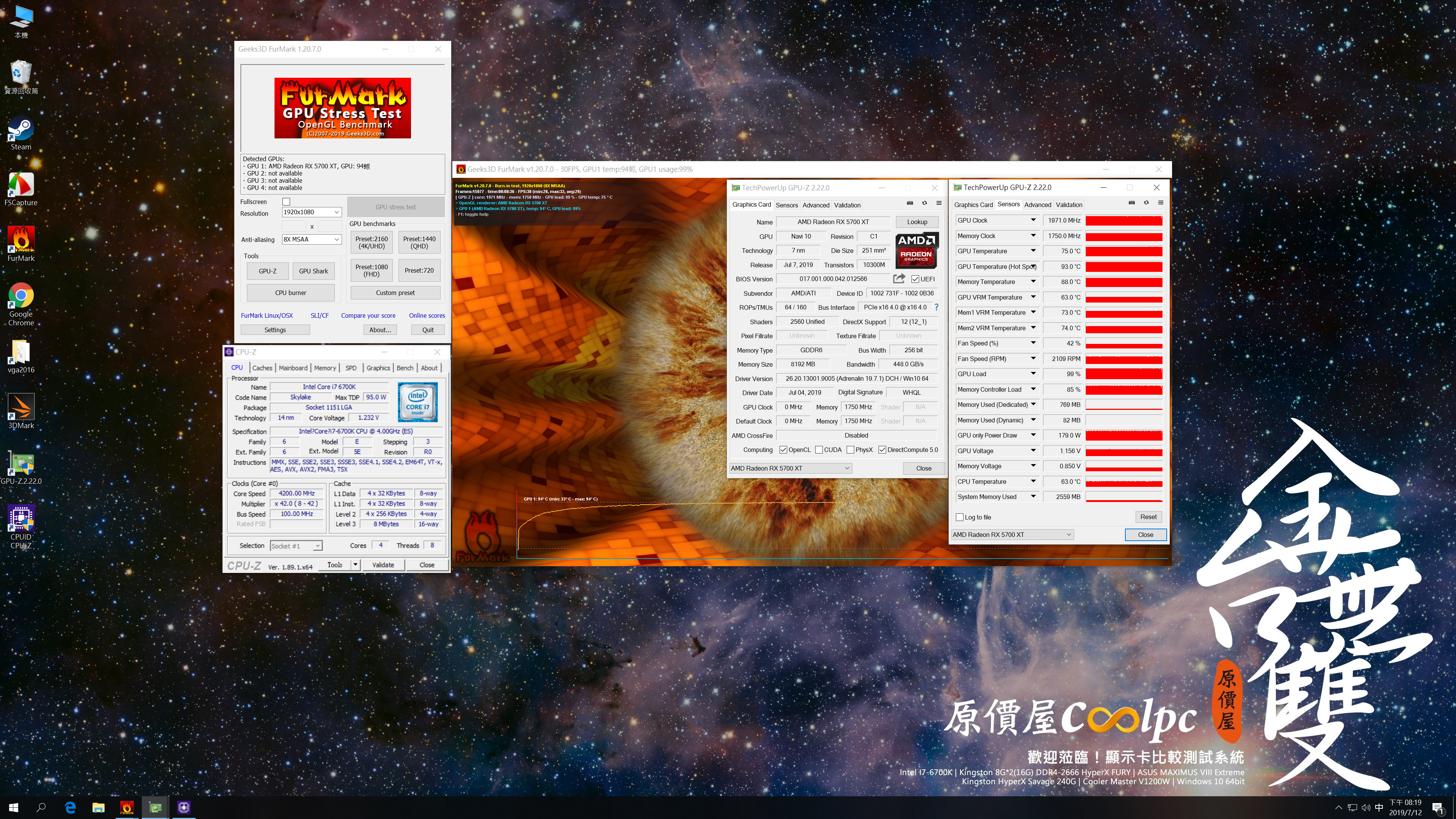
Task: Expand the GPU only Power Draw dropdown arrow
Action: (x=1033, y=435)
